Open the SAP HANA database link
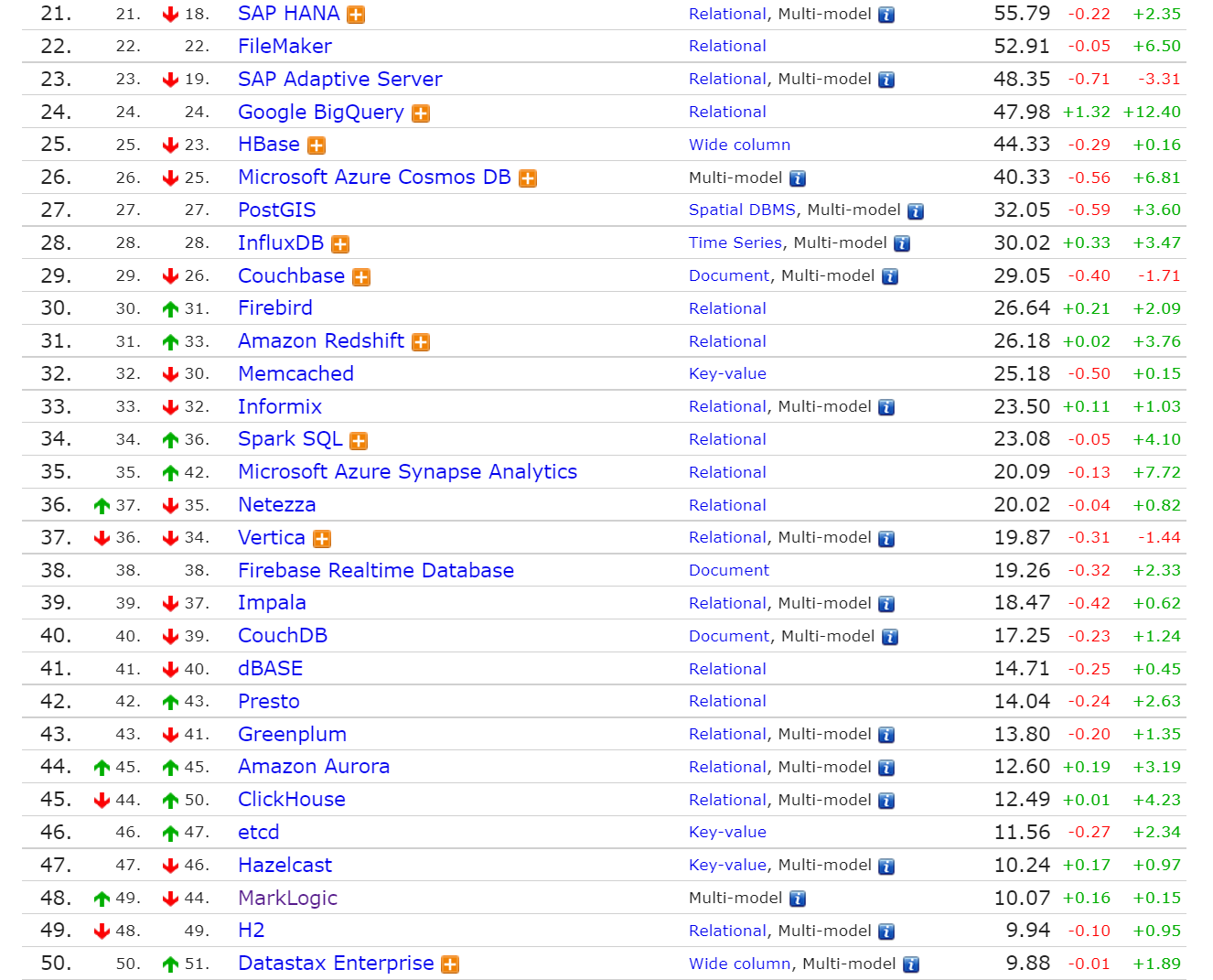Viewport: 1213px width, 980px height. [x=289, y=14]
